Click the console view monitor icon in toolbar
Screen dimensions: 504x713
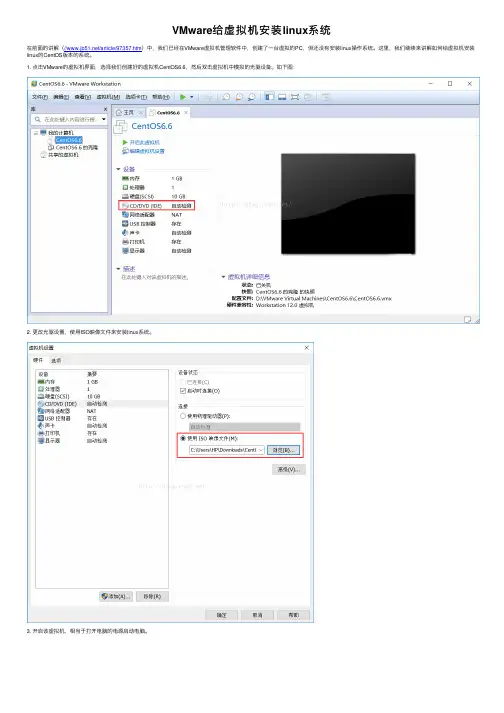pos(282,97)
